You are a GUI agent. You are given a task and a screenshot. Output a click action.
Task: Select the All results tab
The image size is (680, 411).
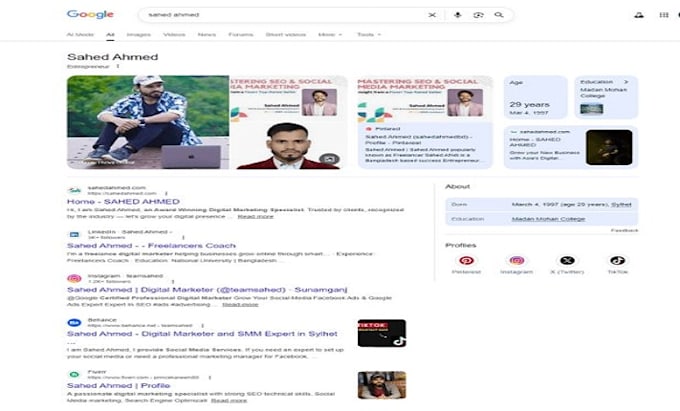110,34
